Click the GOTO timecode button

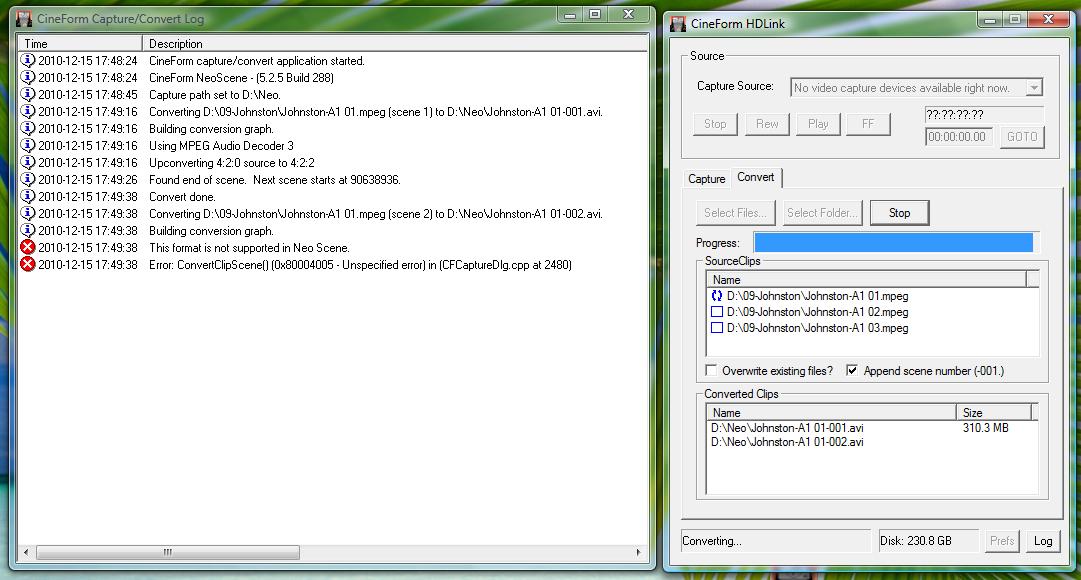click(x=1022, y=137)
